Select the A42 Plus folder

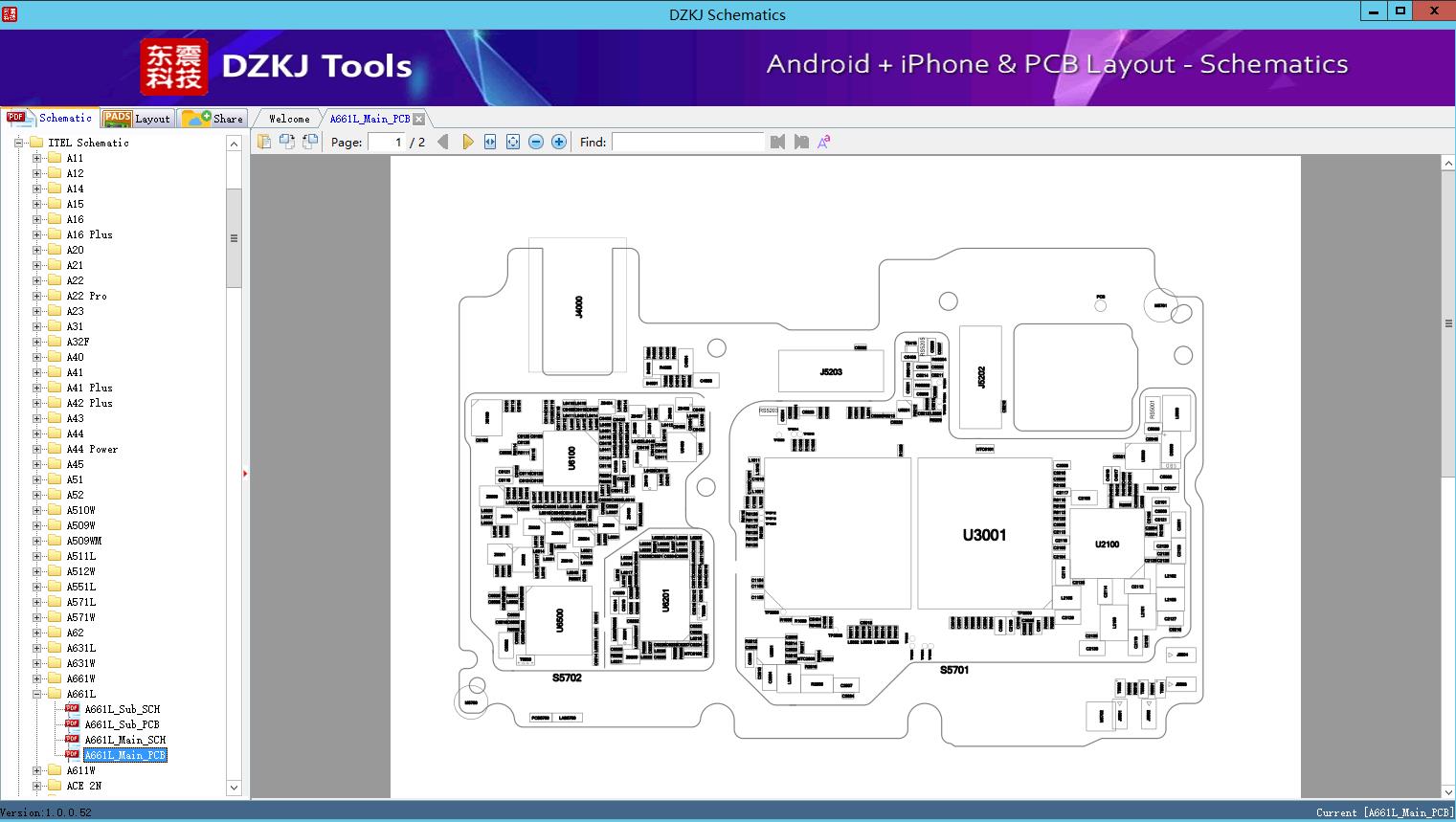click(x=89, y=403)
